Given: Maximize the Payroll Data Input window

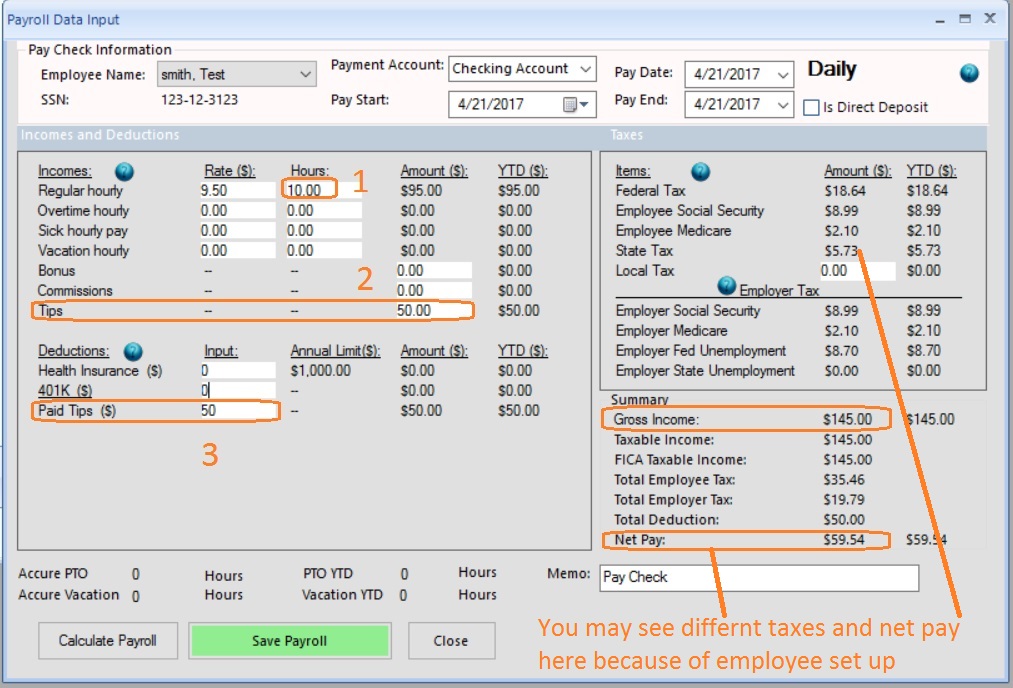Looking at the screenshot, I should coord(964,19).
